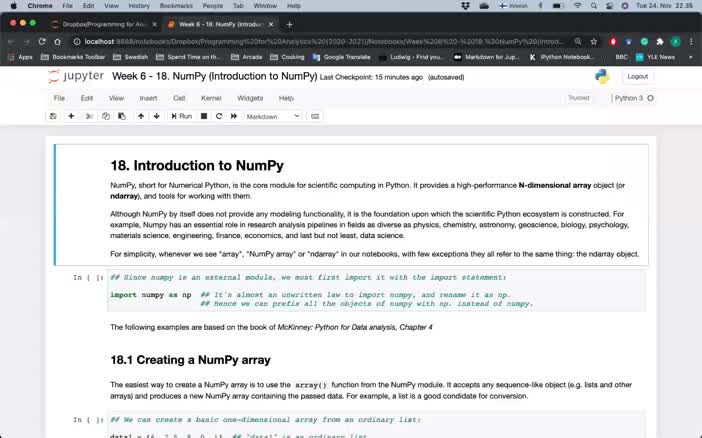Go back in browser history
The width and height of the screenshot is (702, 438).
point(11,42)
